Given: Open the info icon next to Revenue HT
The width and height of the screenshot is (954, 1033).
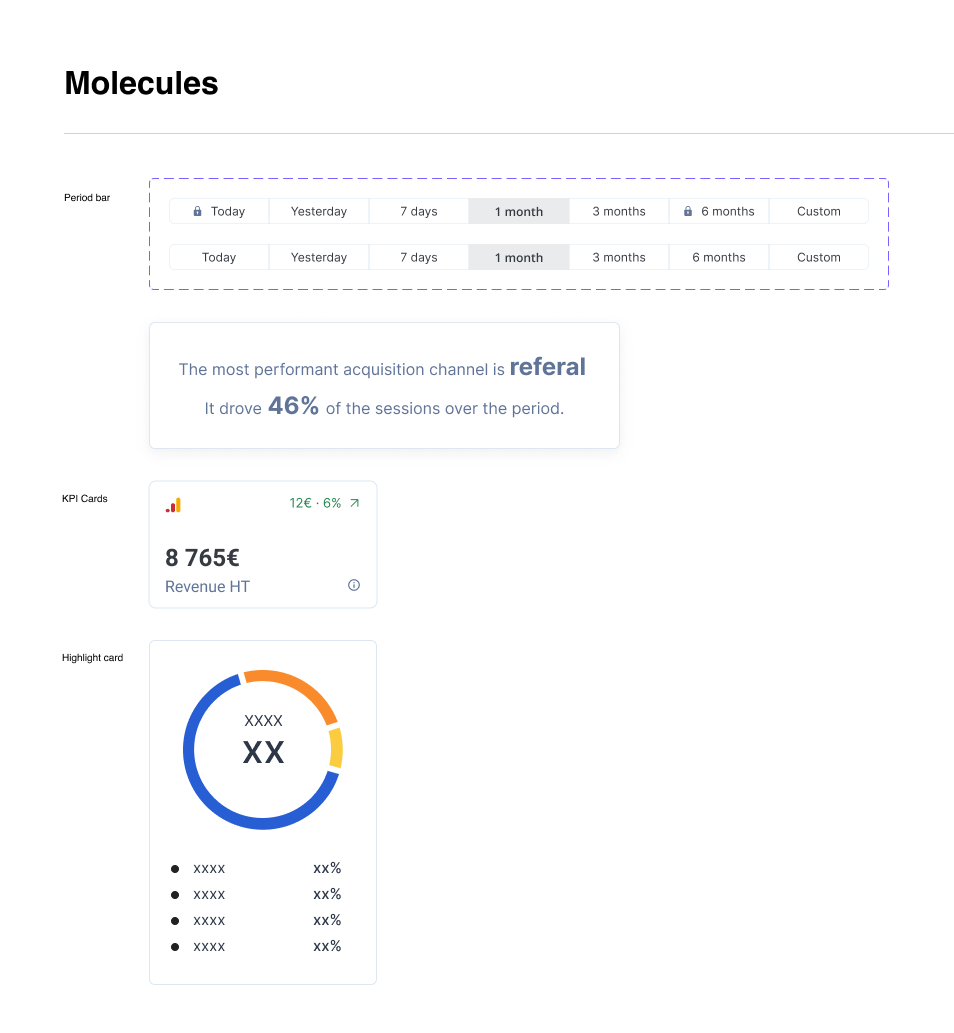Looking at the screenshot, I should tap(354, 586).
